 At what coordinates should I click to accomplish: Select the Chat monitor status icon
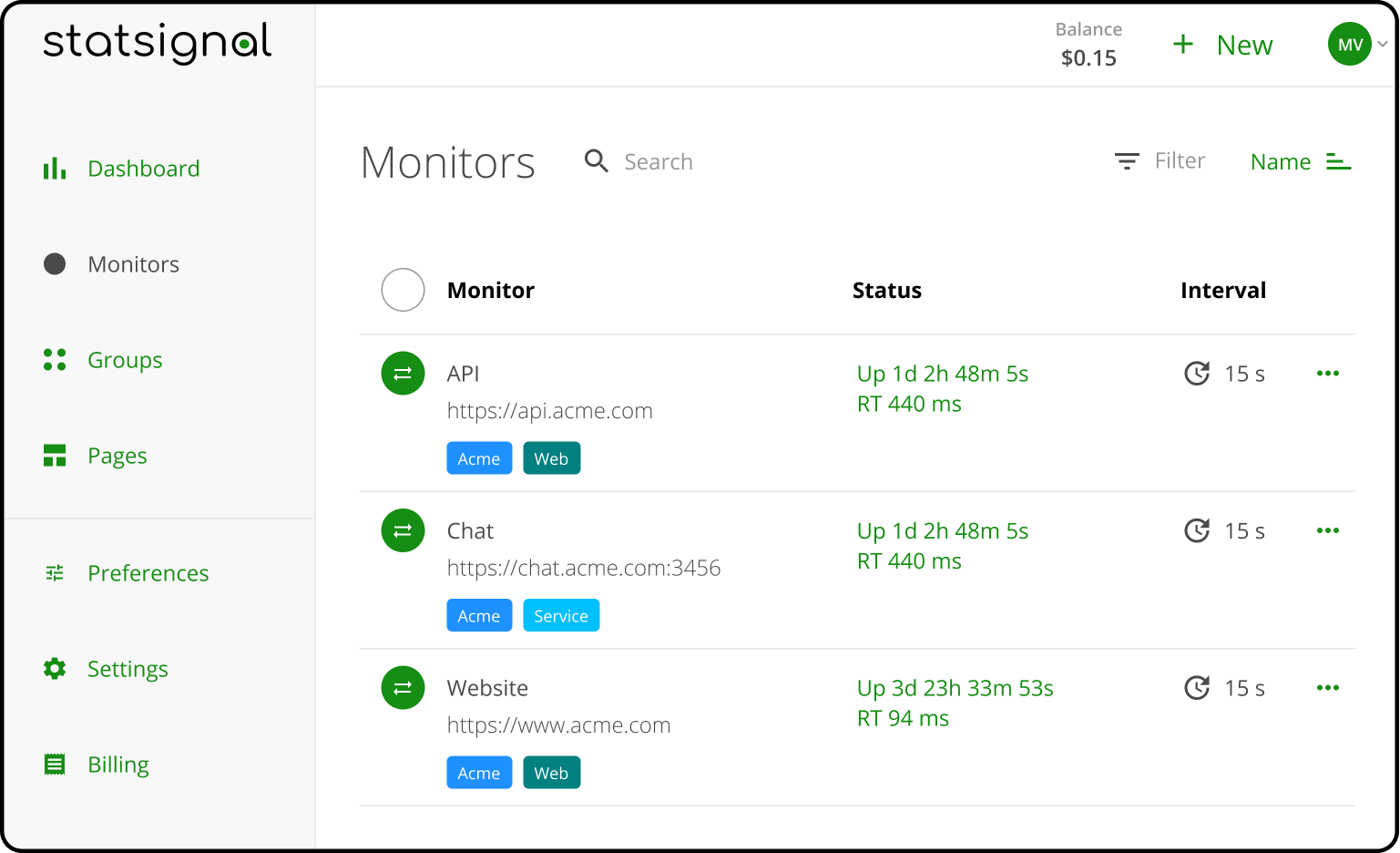403,530
